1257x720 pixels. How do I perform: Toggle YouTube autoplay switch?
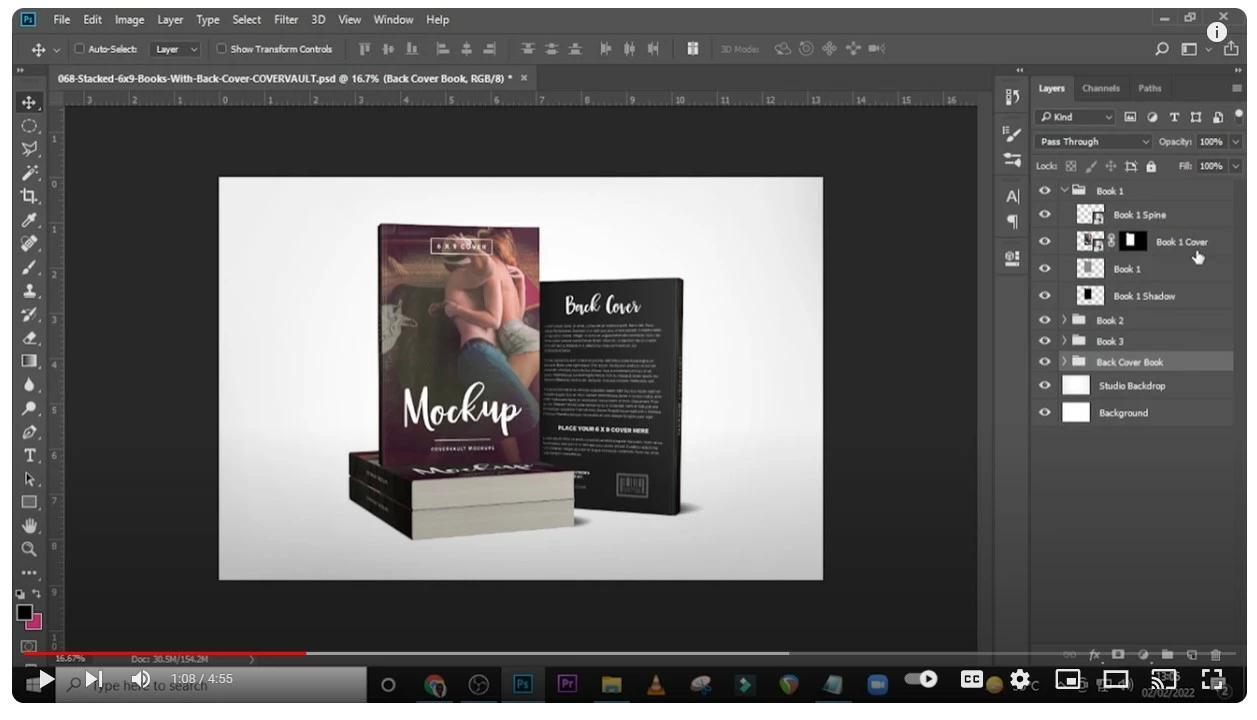[x=920, y=679]
